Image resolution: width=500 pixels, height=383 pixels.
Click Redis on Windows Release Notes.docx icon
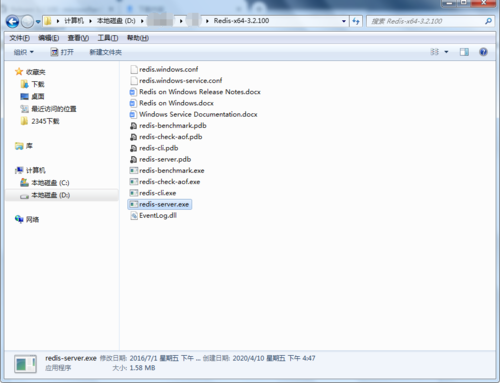(x=133, y=92)
